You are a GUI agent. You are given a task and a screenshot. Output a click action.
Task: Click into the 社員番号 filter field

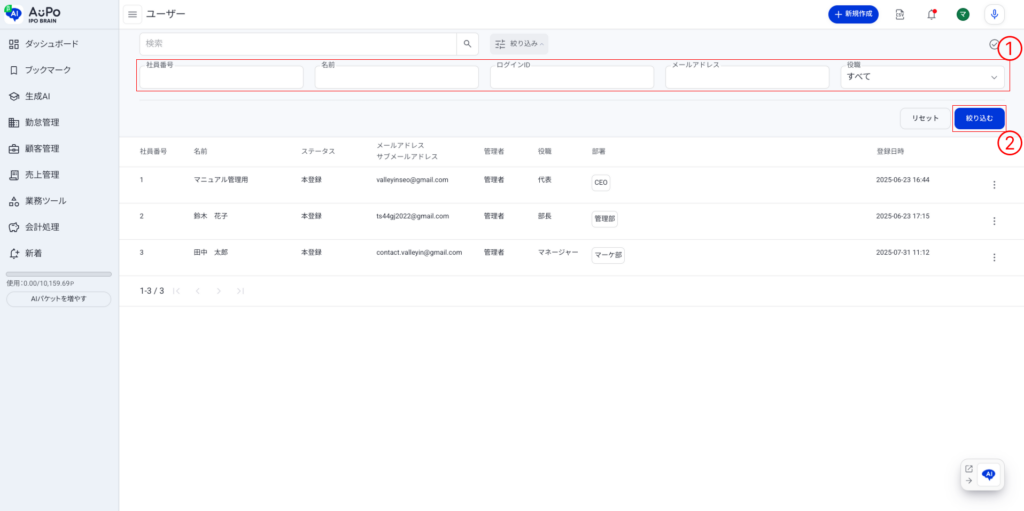(220, 78)
